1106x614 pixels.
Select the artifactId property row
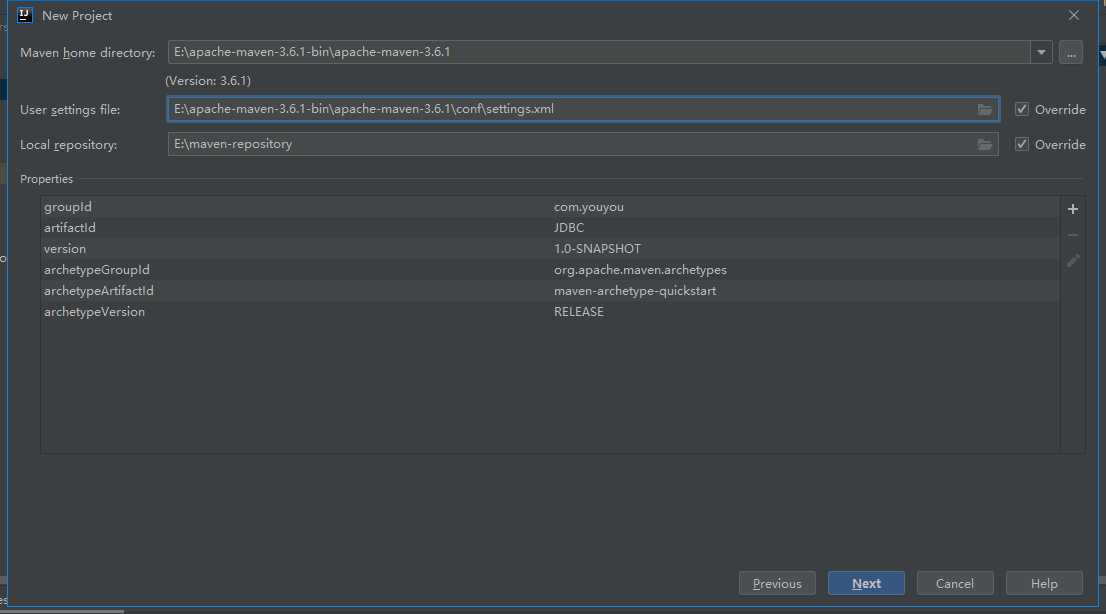click(x=550, y=228)
